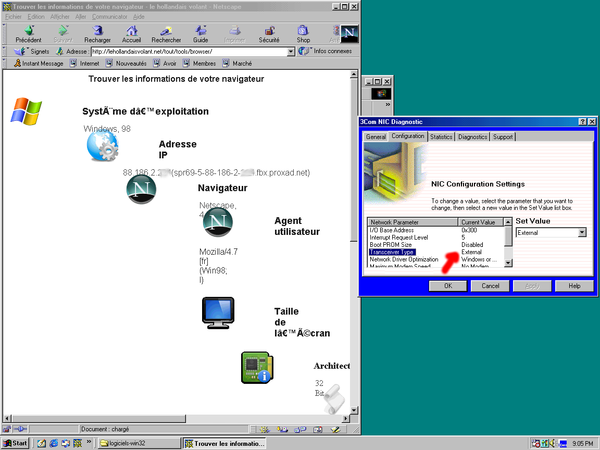Image resolution: width=600 pixels, height=450 pixels.
Task: Open the Marché bookmark
Action: (237, 64)
